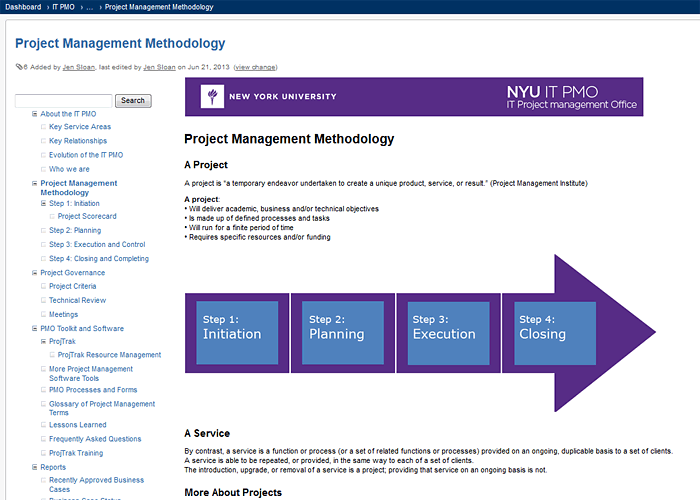This screenshot has width=700, height=500.
Task: Open Evolution of the IT PMO page
Action: coord(86,155)
